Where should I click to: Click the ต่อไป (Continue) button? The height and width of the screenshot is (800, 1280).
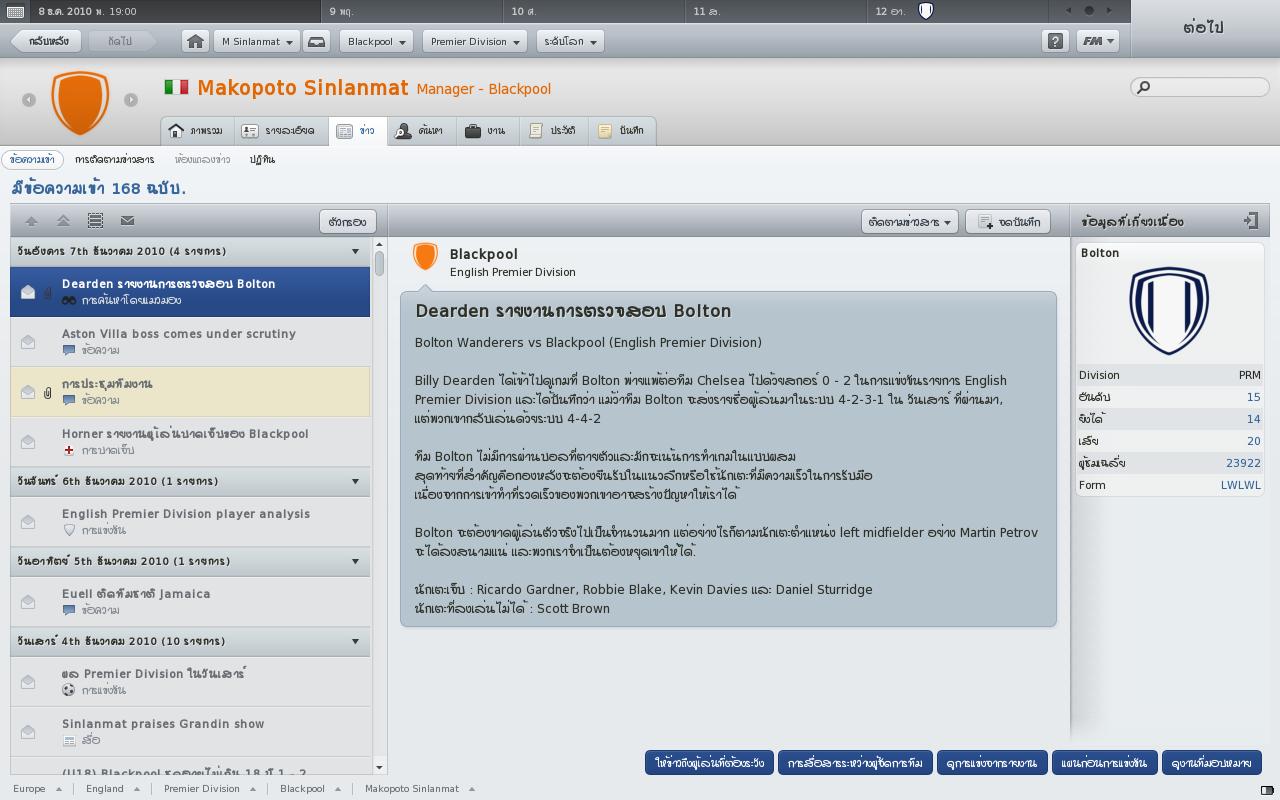[x=1204, y=28]
